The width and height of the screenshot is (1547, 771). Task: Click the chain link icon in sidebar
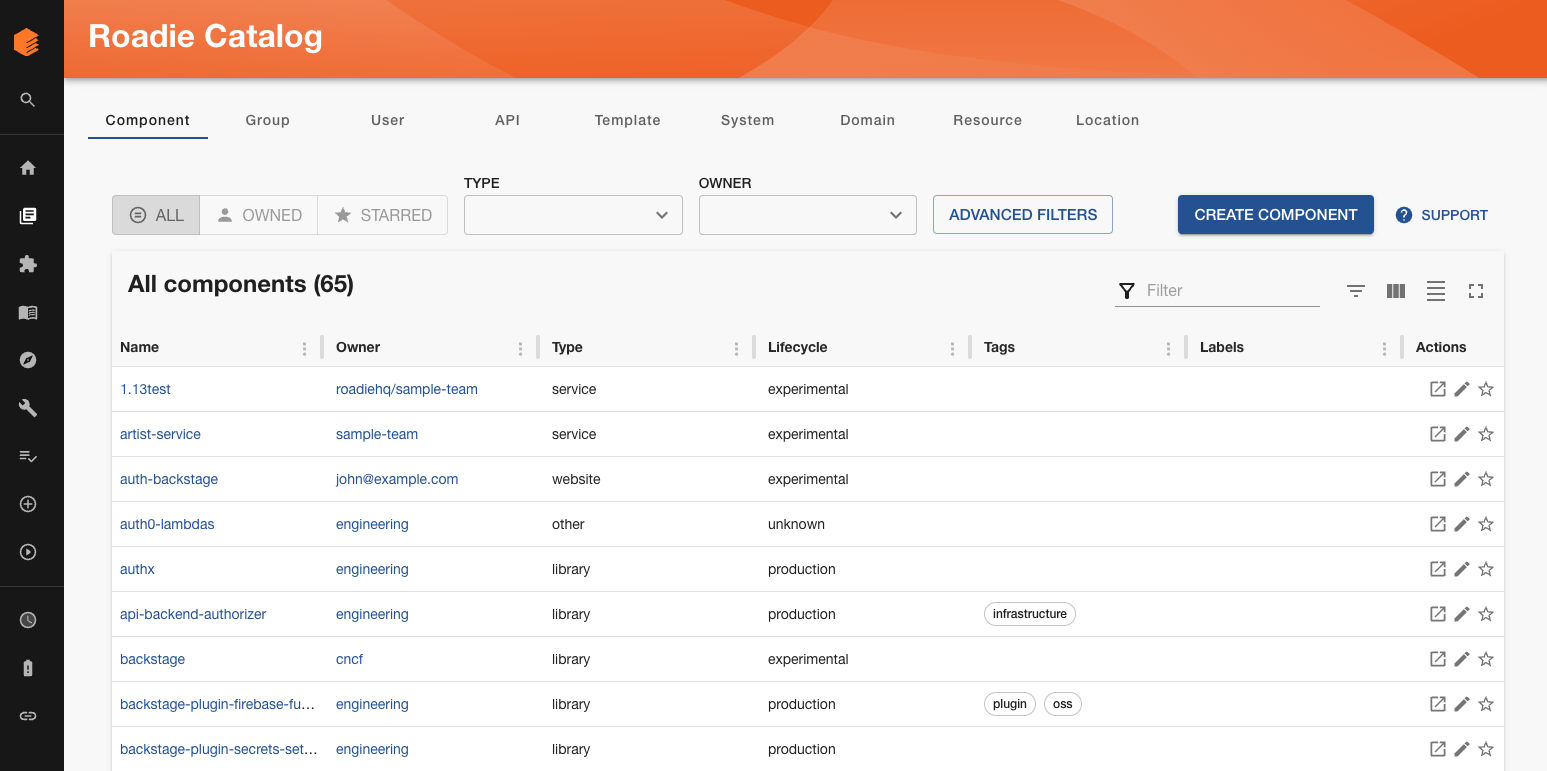tap(28, 716)
